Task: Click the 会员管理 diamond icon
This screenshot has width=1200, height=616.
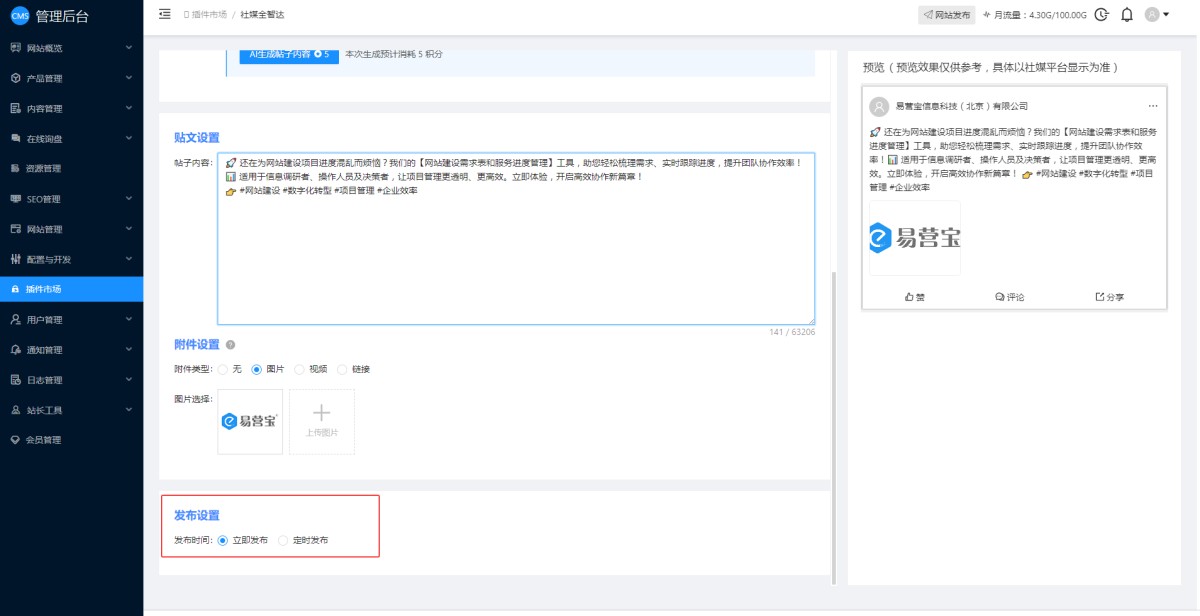Action: (x=16, y=440)
